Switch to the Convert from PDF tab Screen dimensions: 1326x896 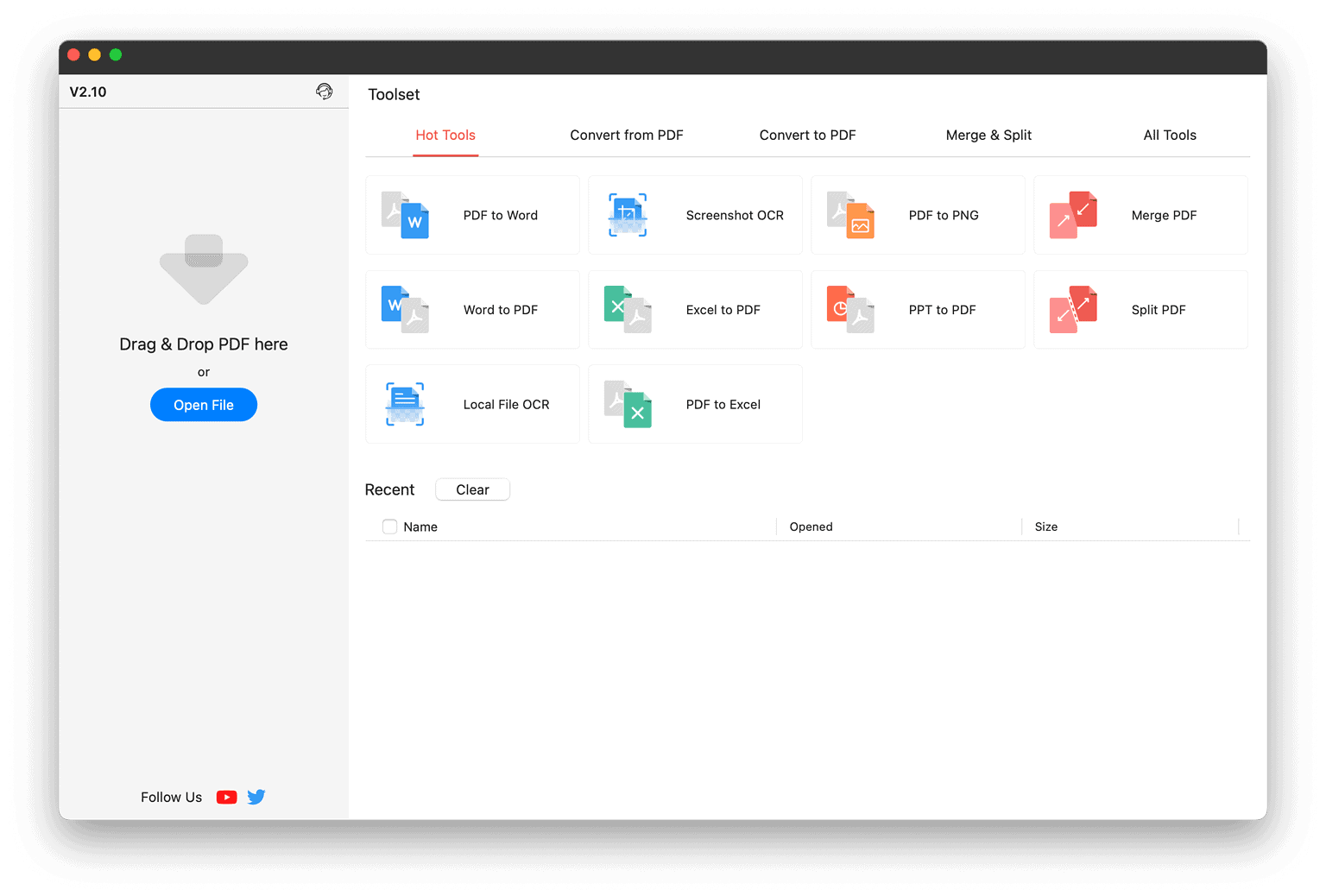626,135
